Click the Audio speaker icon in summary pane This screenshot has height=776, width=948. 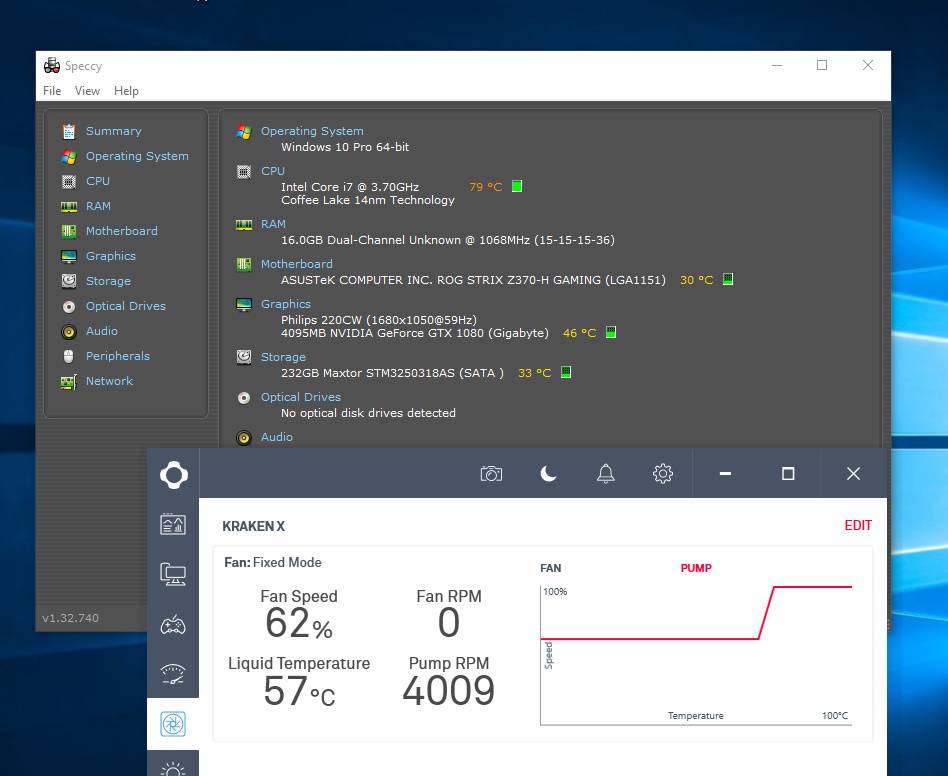coord(244,438)
